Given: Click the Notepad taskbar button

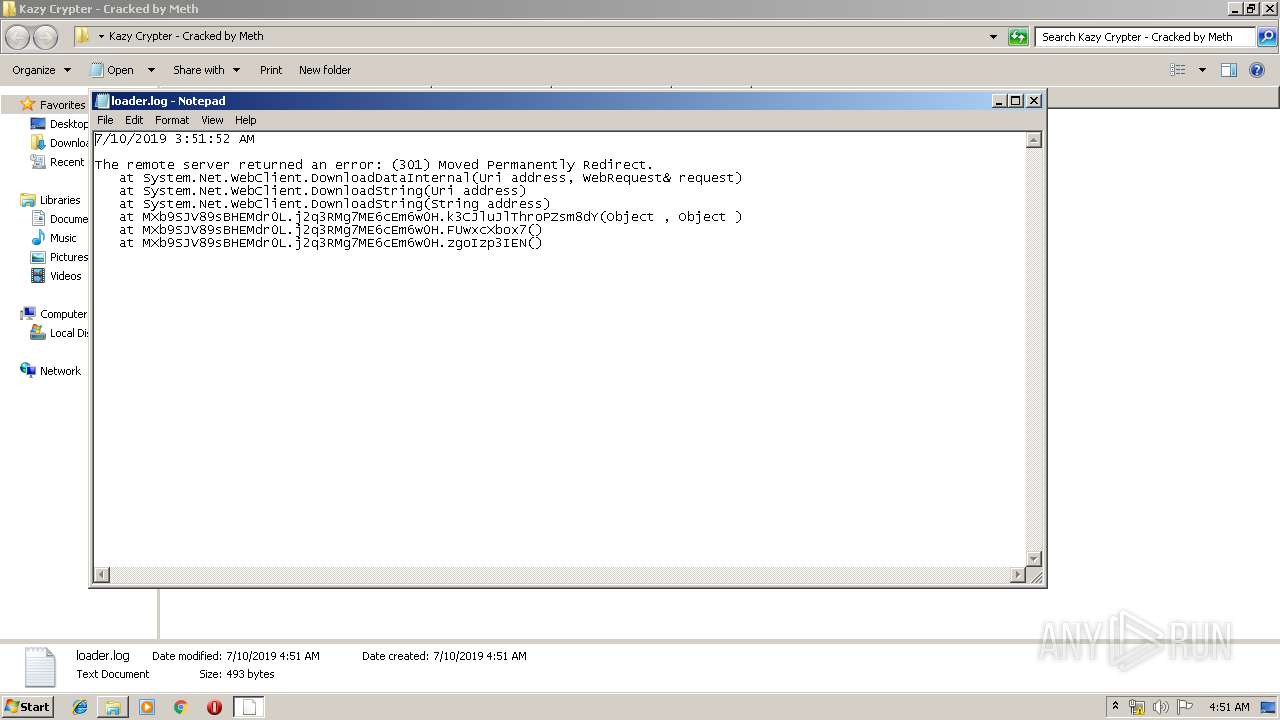Looking at the screenshot, I should pyautogui.click(x=249, y=707).
